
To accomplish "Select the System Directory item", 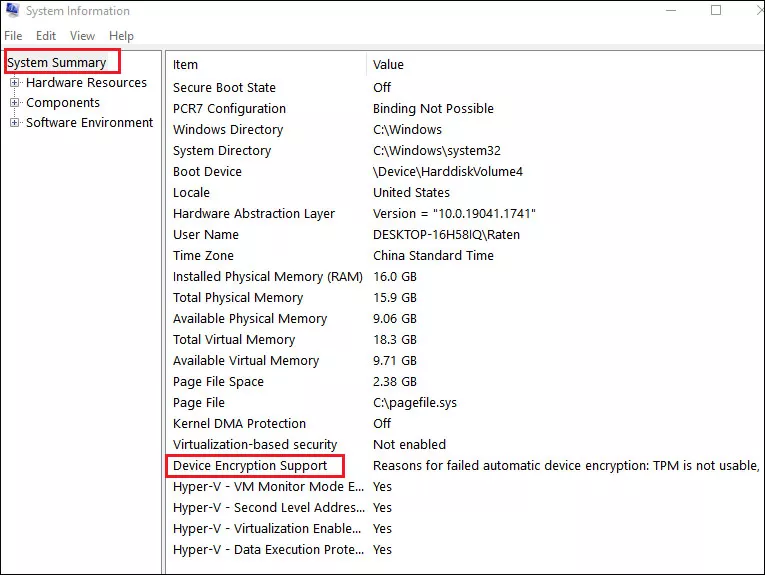I will pos(222,150).
